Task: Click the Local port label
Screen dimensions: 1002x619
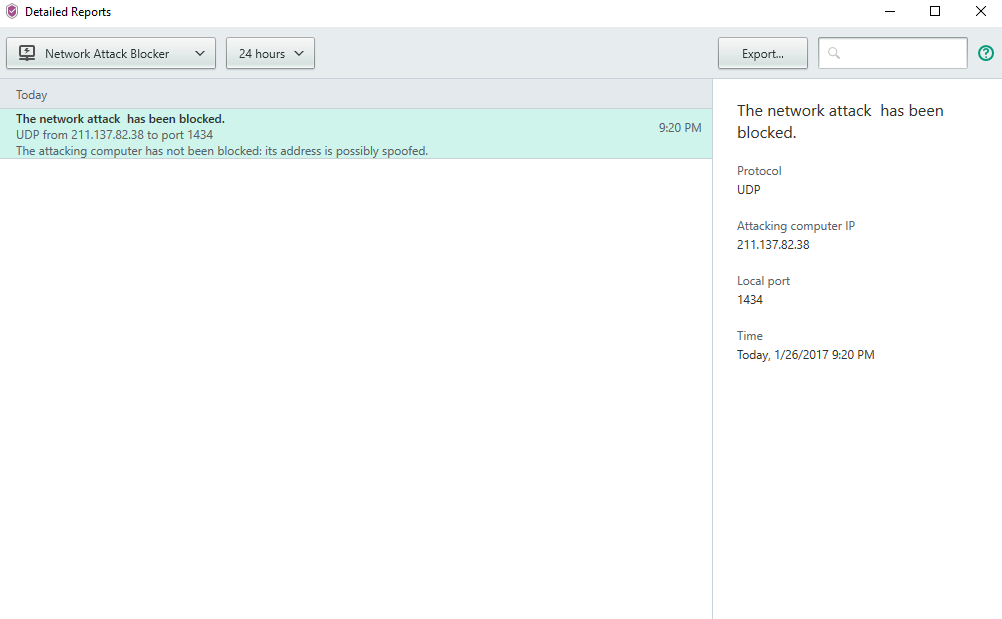Action: tap(763, 280)
